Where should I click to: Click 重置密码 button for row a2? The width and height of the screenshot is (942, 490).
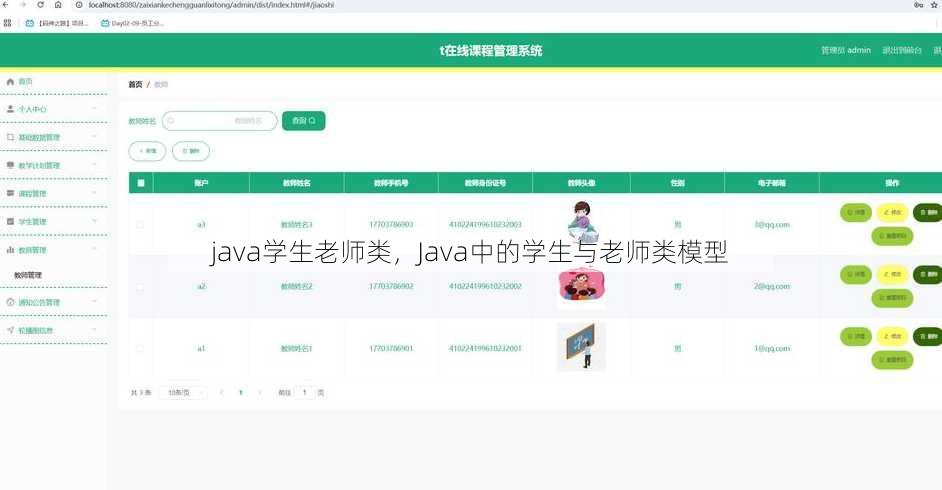pos(892,298)
